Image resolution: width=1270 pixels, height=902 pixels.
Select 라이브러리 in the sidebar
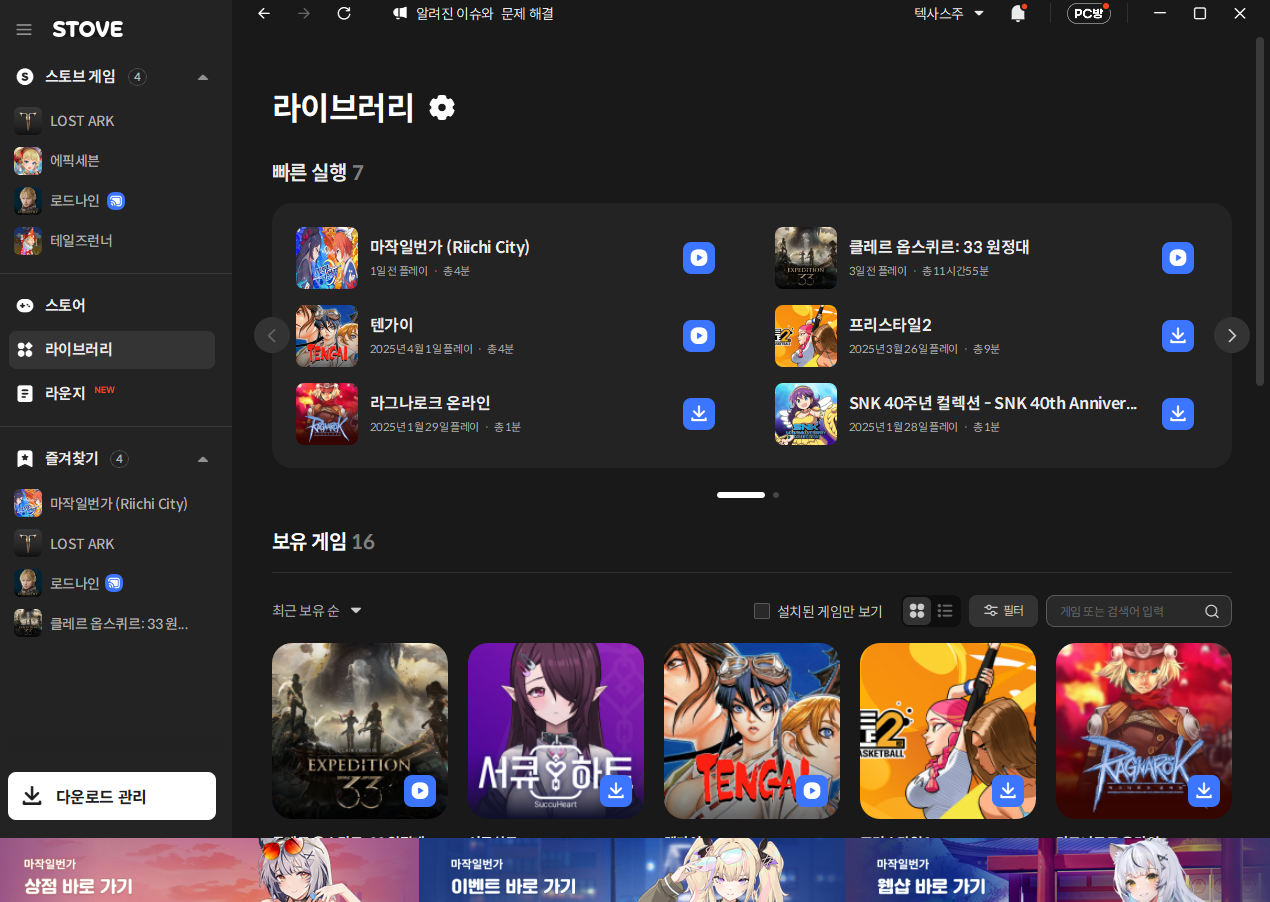click(112, 350)
